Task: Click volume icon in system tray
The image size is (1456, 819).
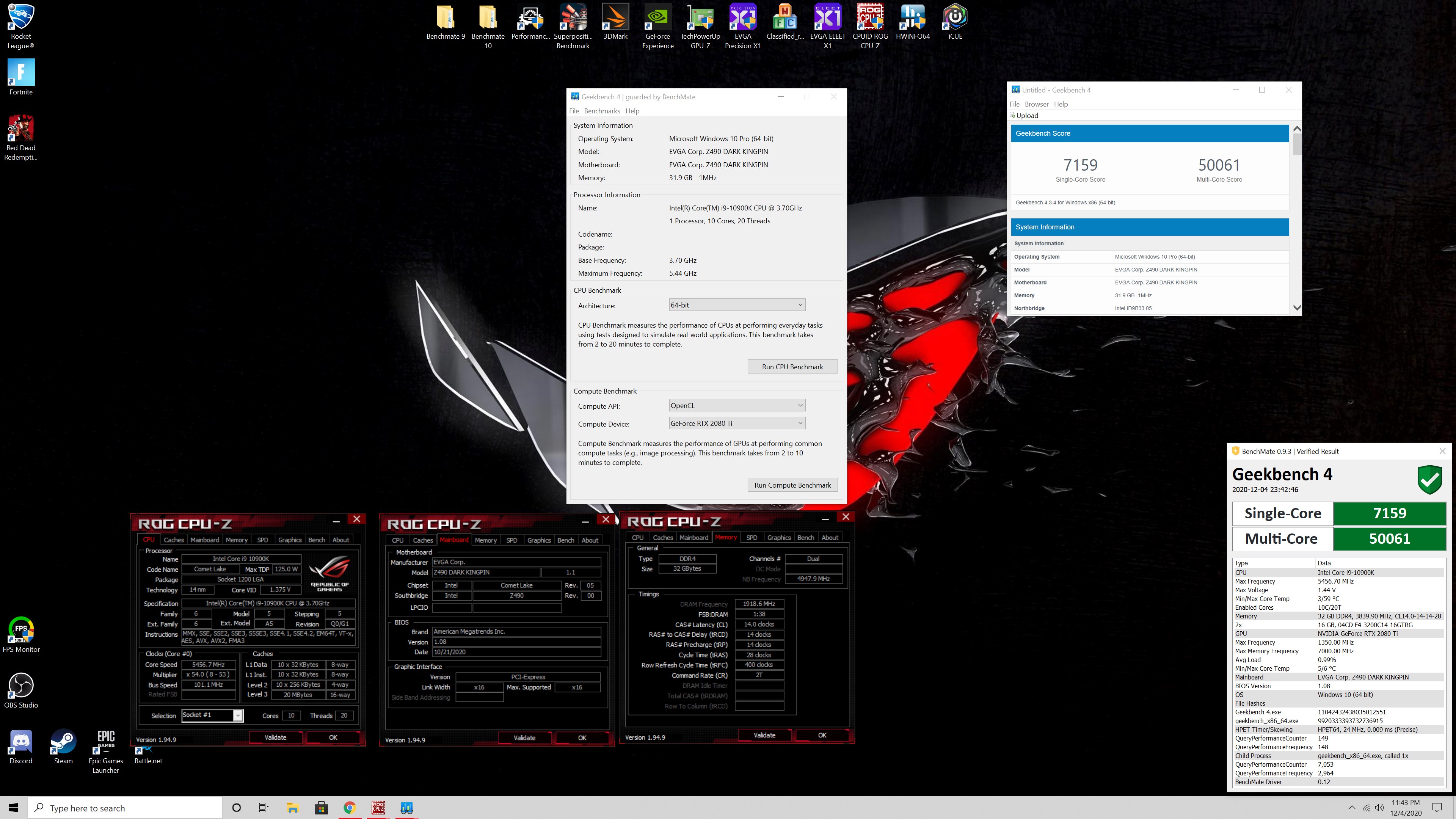Action: click(1379, 808)
